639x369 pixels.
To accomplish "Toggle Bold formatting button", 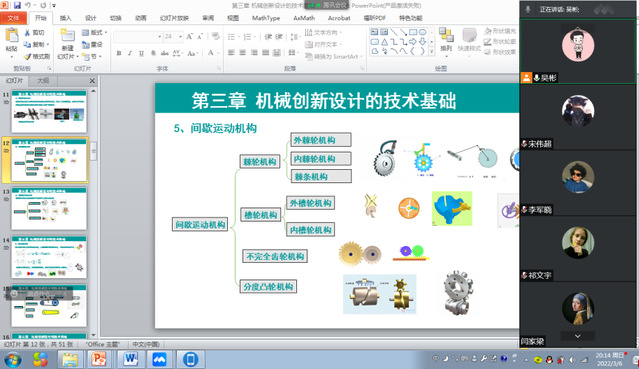I will click(119, 53).
